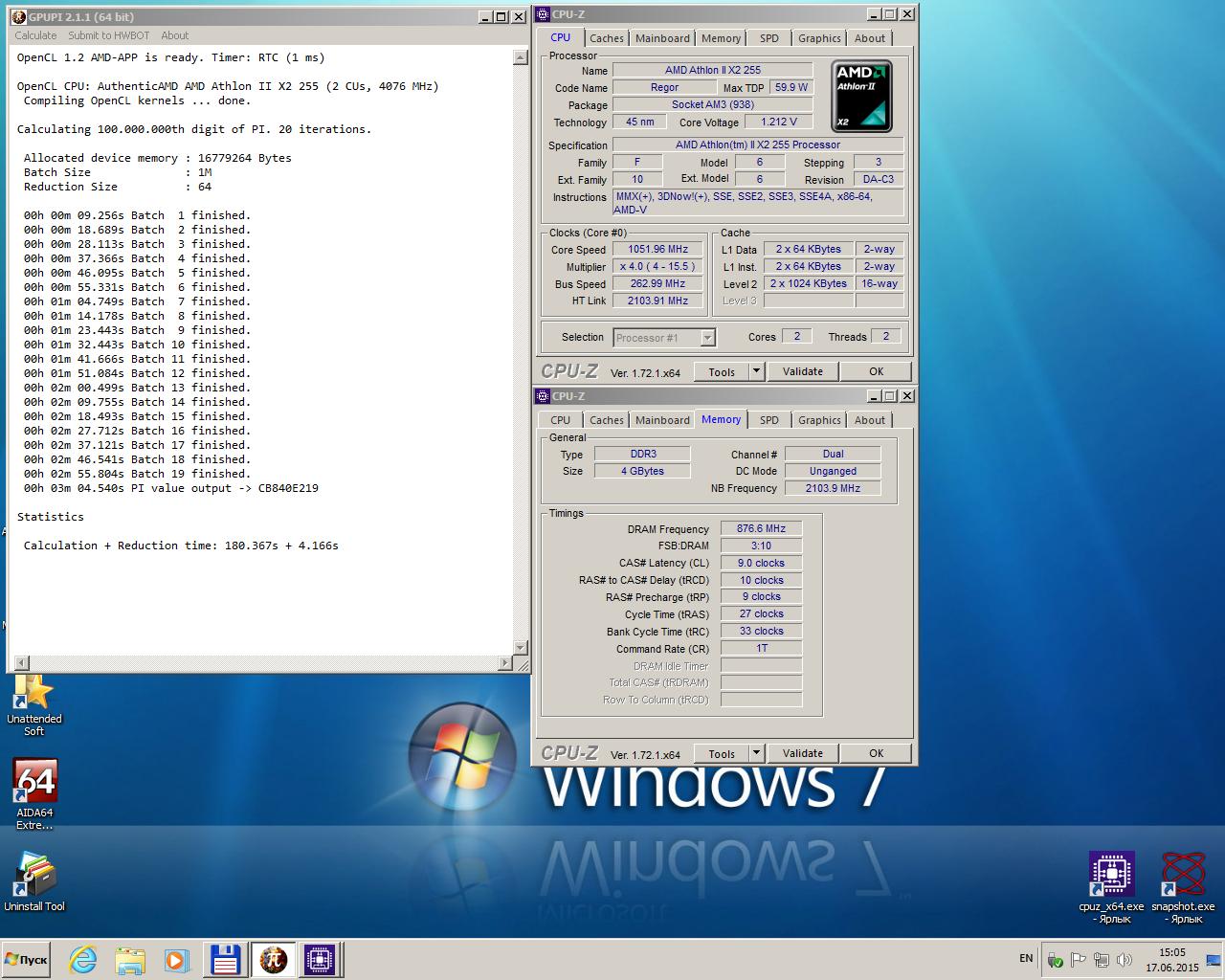Open the Пуск Start button

click(27, 959)
